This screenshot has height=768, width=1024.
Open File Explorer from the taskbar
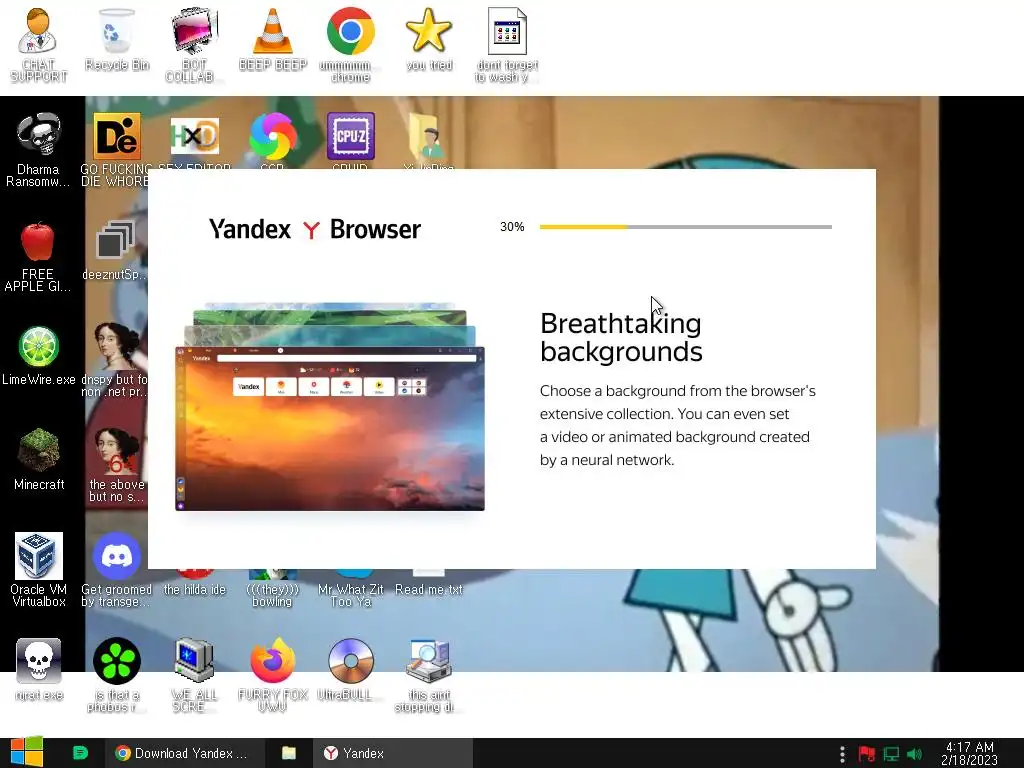(289, 753)
